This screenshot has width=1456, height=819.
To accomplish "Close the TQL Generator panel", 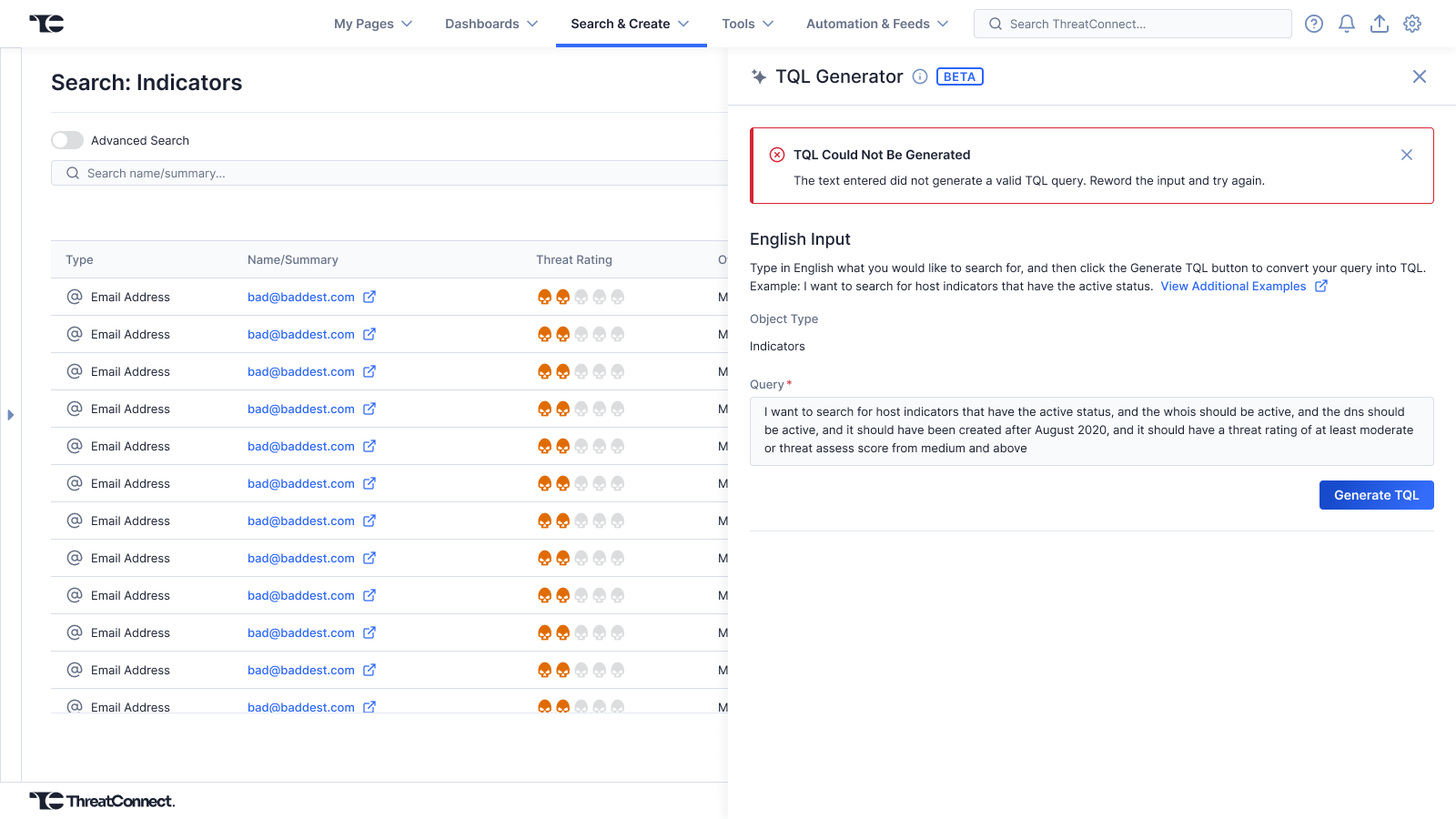I will (x=1419, y=76).
